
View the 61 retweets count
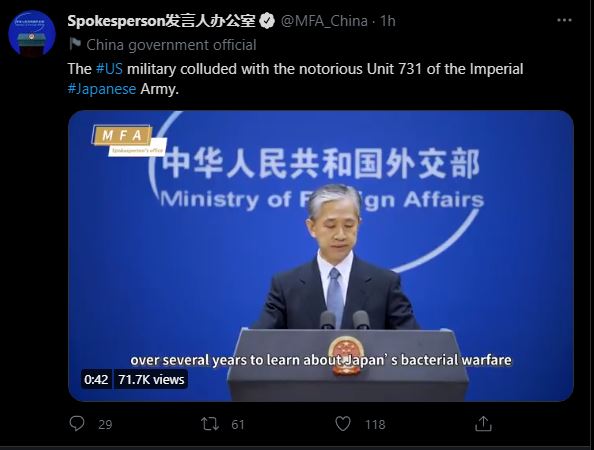point(238,425)
